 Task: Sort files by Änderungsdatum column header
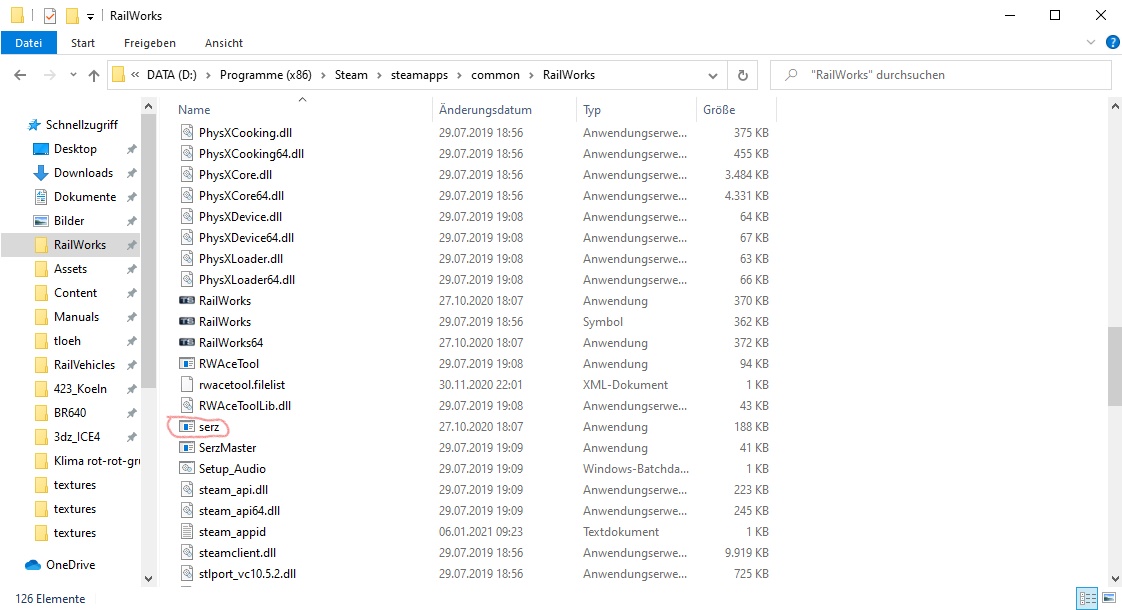[485, 110]
